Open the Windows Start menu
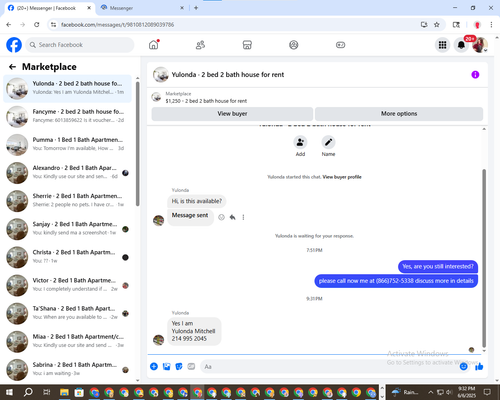This screenshot has height=400, width=500. [9, 392]
